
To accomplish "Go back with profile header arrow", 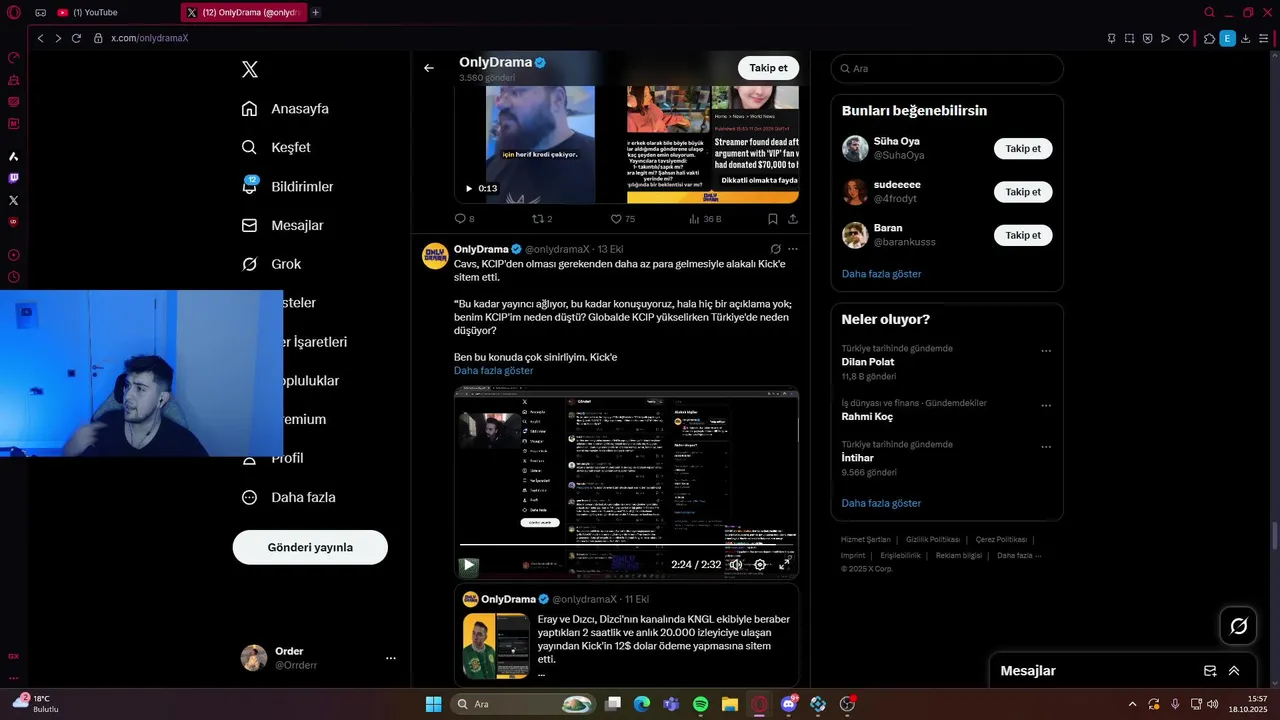I will coord(428,68).
